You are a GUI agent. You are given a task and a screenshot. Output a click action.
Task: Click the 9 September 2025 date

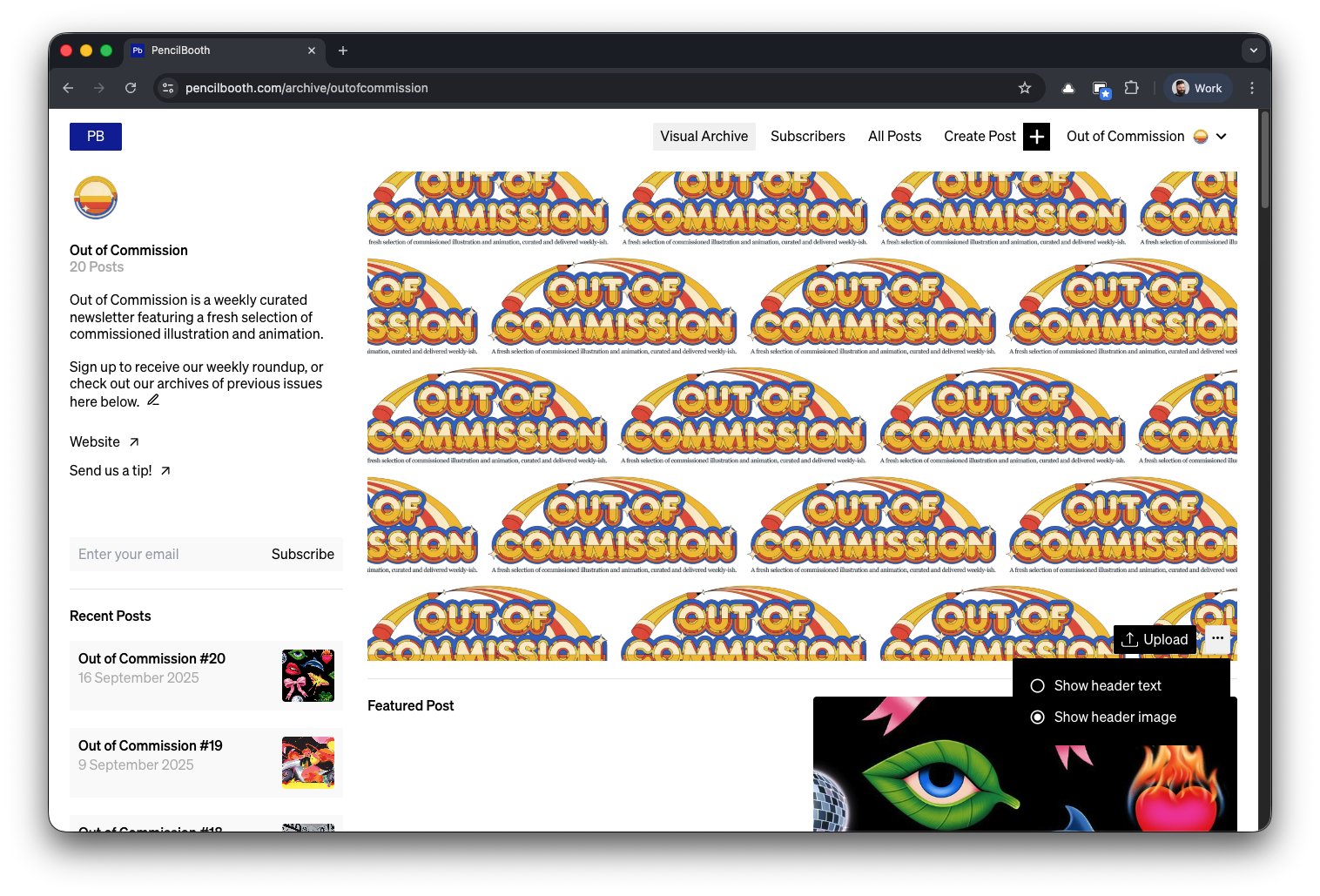136,765
